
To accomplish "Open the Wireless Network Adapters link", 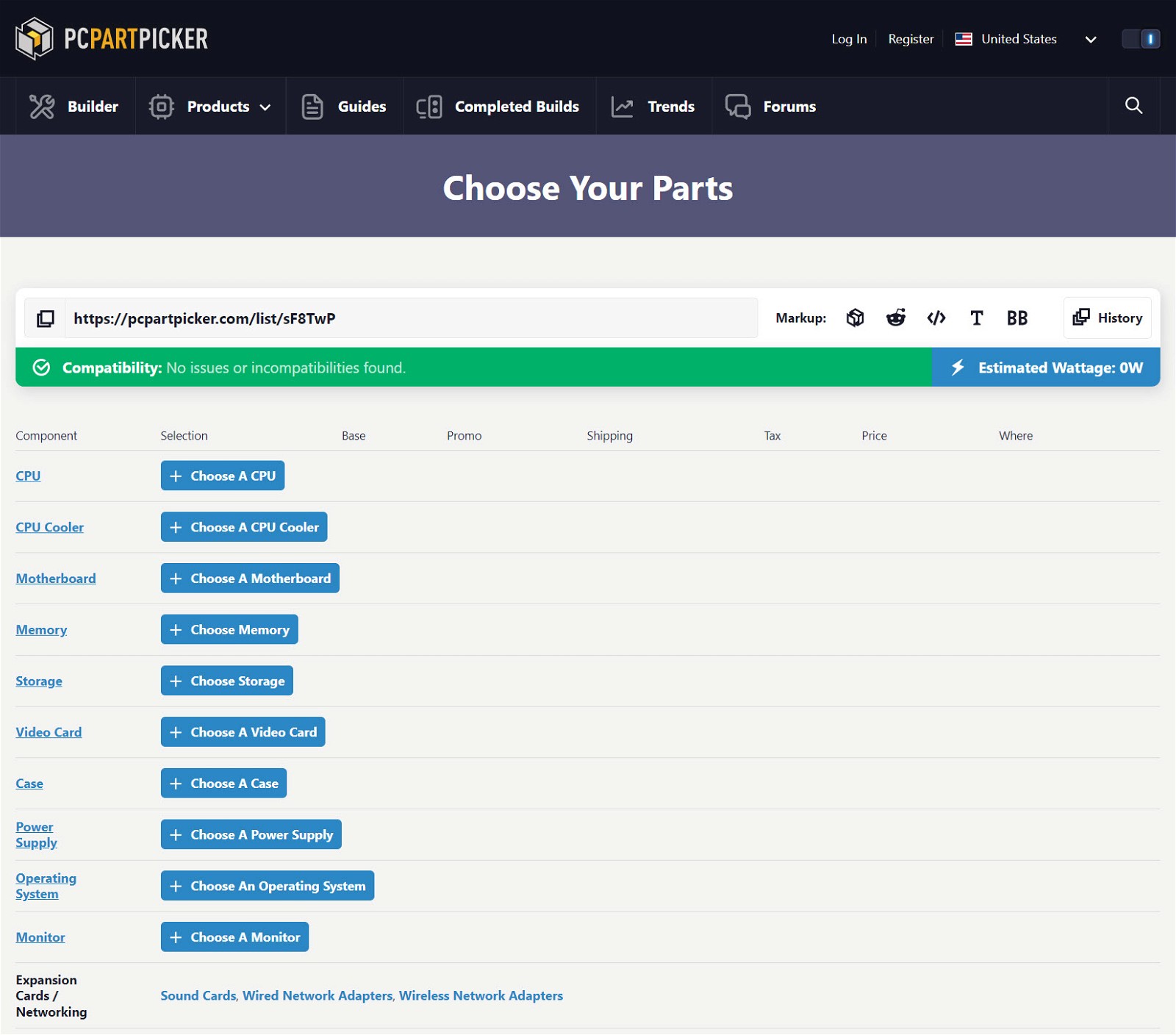I will click(x=481, y=996).
